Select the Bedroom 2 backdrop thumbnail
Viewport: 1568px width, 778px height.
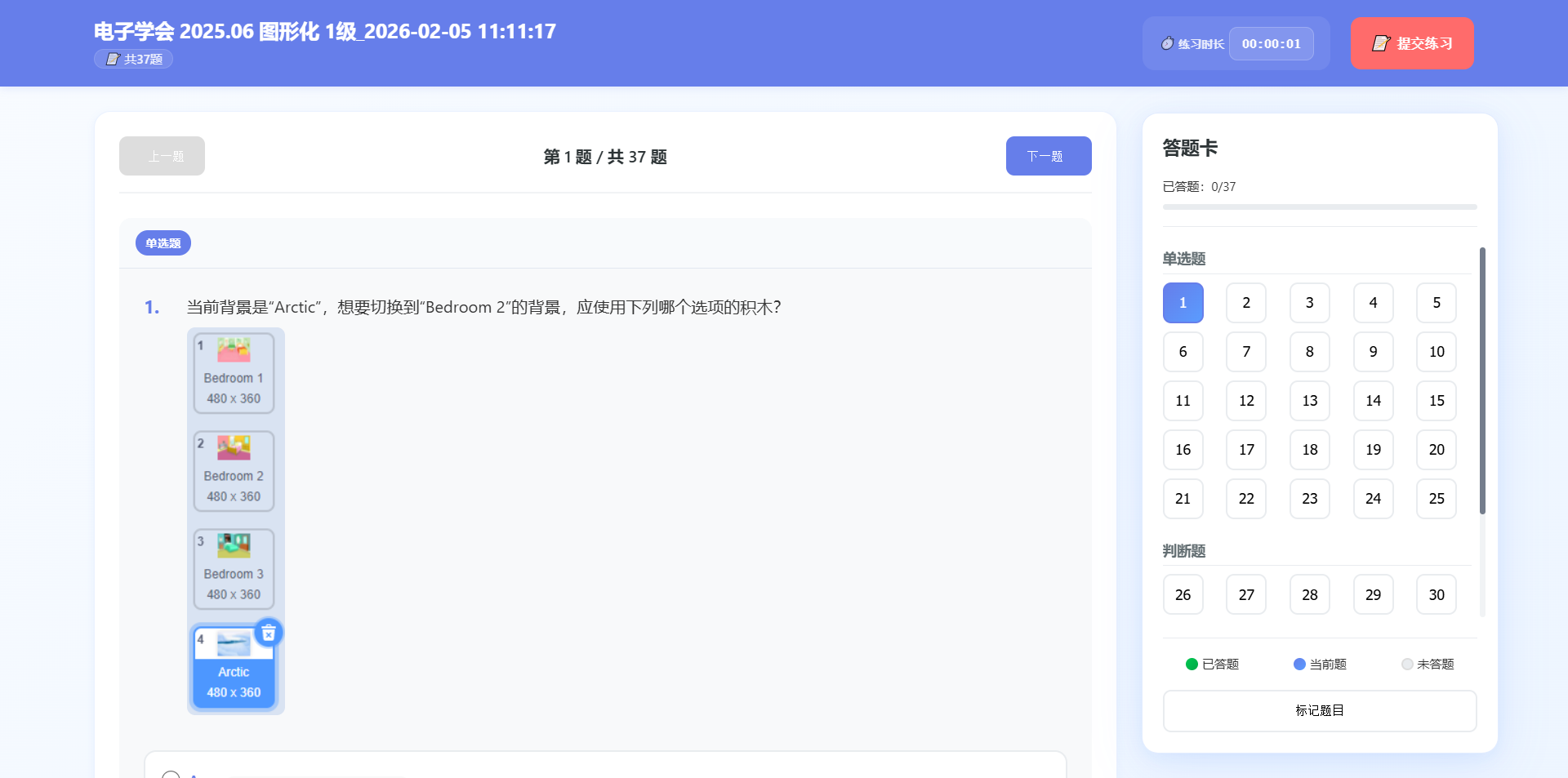(x=234, y=471)
